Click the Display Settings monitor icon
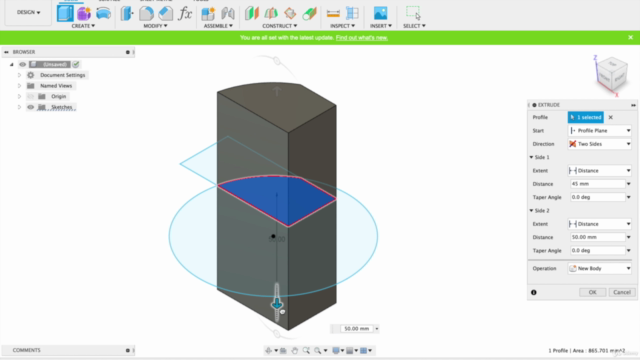Viewport: 640px width, 360px height. pos(336,351)
